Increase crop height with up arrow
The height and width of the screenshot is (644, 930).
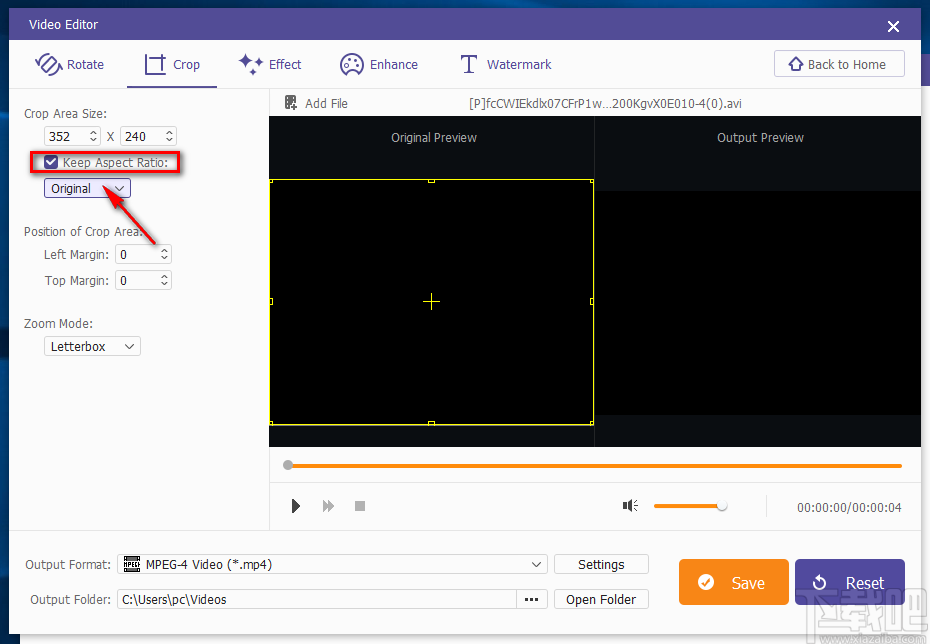tap(169, 132)
